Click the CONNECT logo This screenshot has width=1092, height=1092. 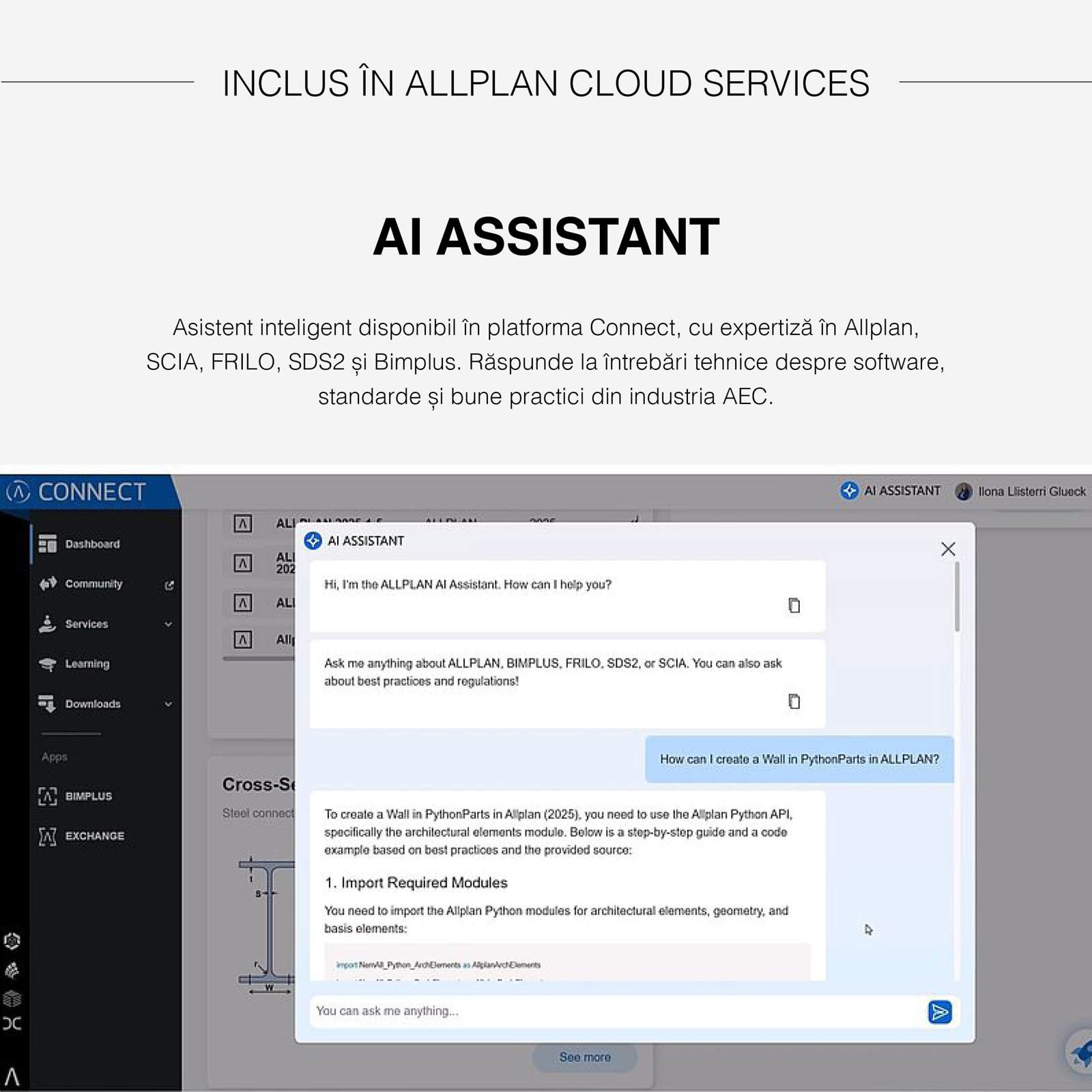click(76, 491)
